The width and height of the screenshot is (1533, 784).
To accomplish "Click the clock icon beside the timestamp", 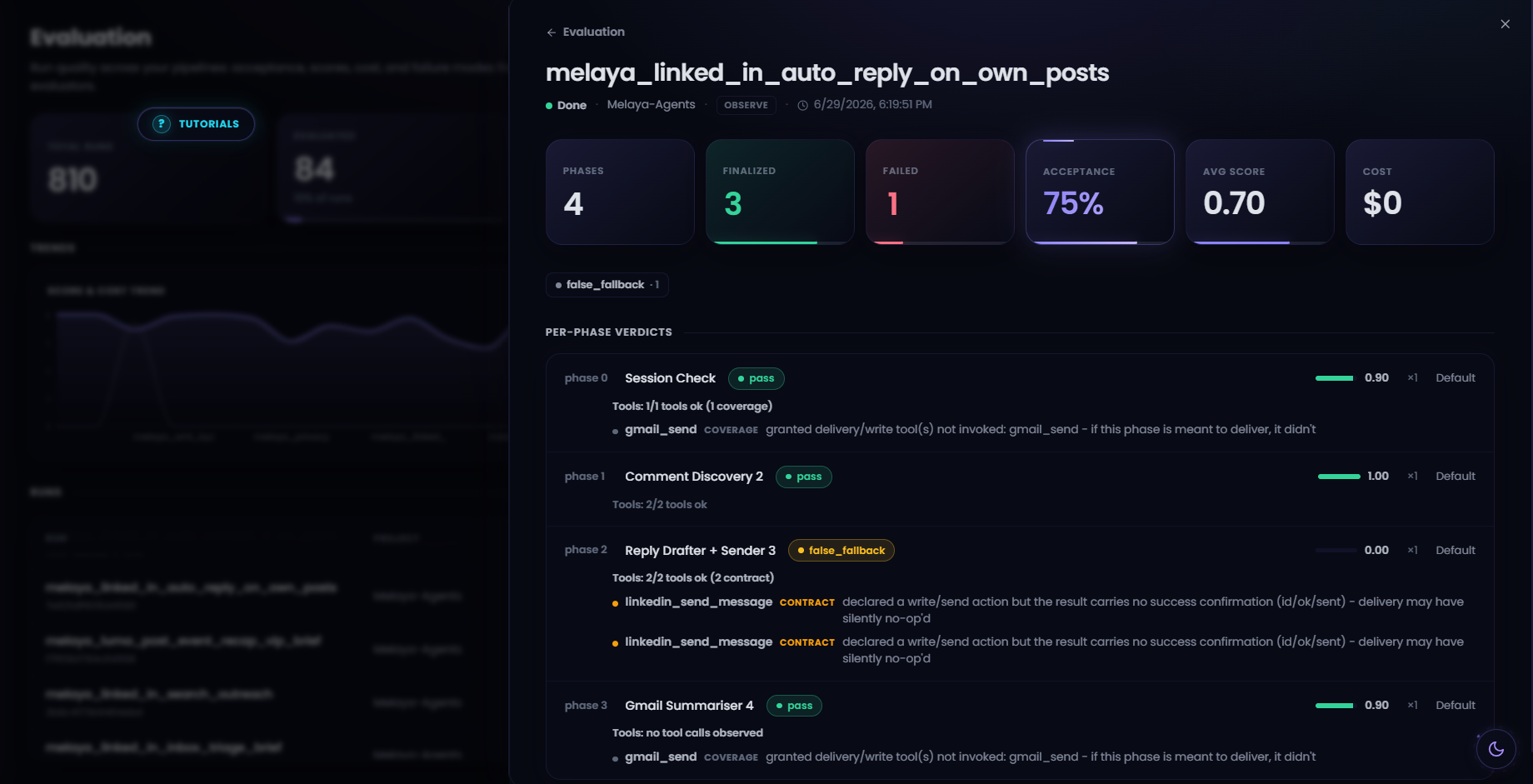I will pyautogui.click(x=802, y=105).
